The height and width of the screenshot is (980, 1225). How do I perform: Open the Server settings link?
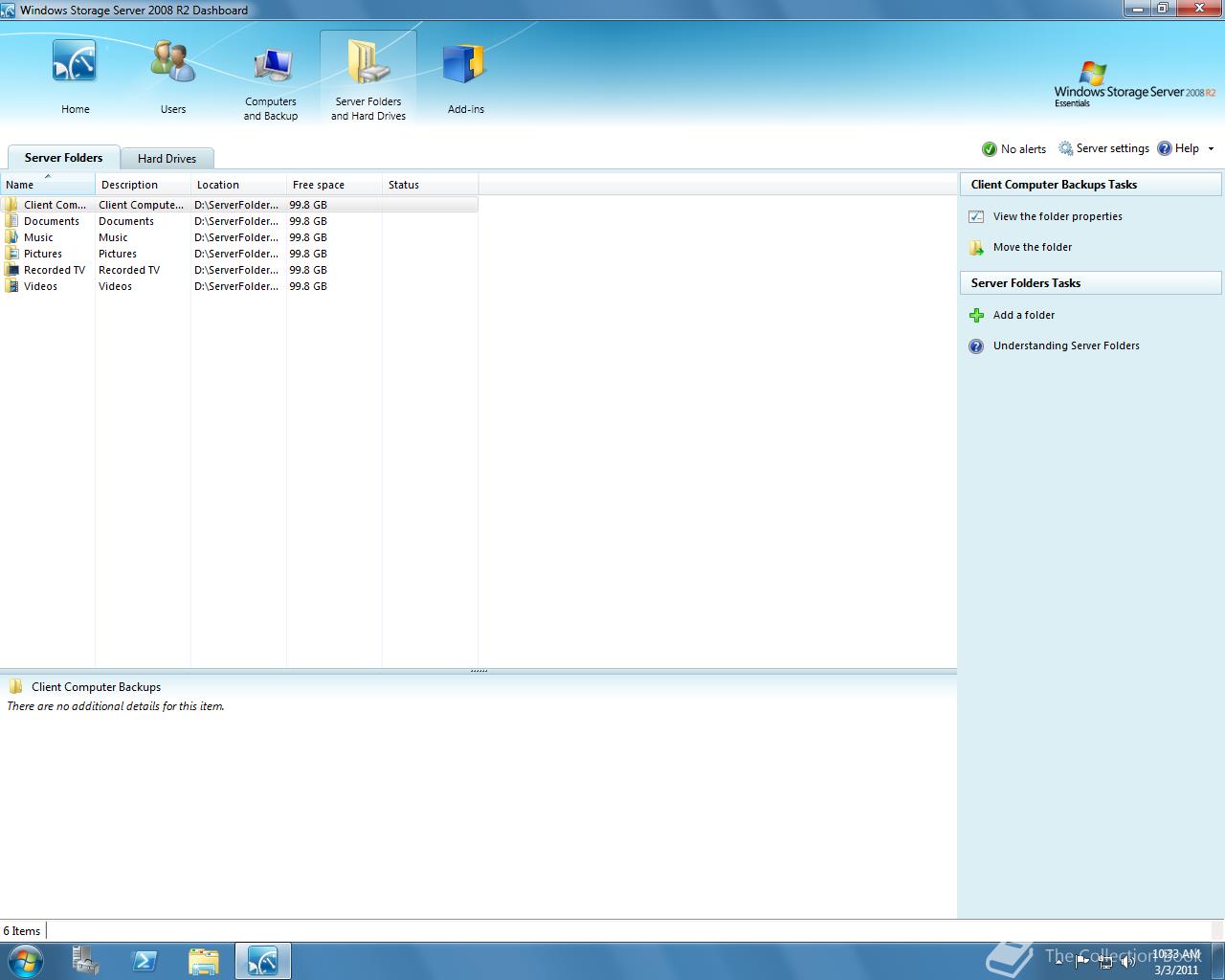pyautogui.click(x=1112, y=148)
